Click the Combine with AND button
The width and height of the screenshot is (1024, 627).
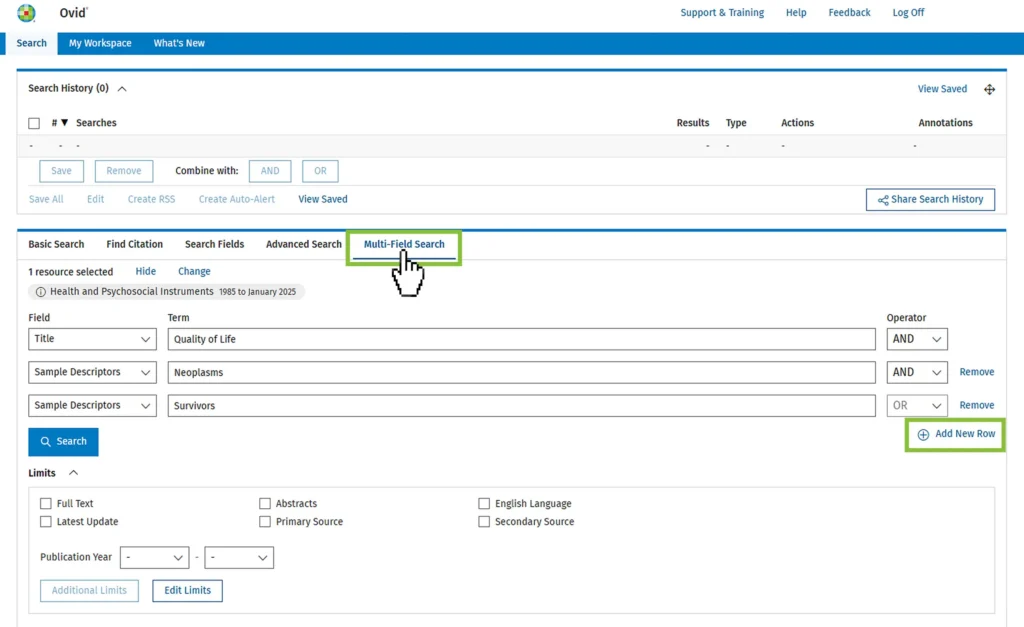click(270, 171)
